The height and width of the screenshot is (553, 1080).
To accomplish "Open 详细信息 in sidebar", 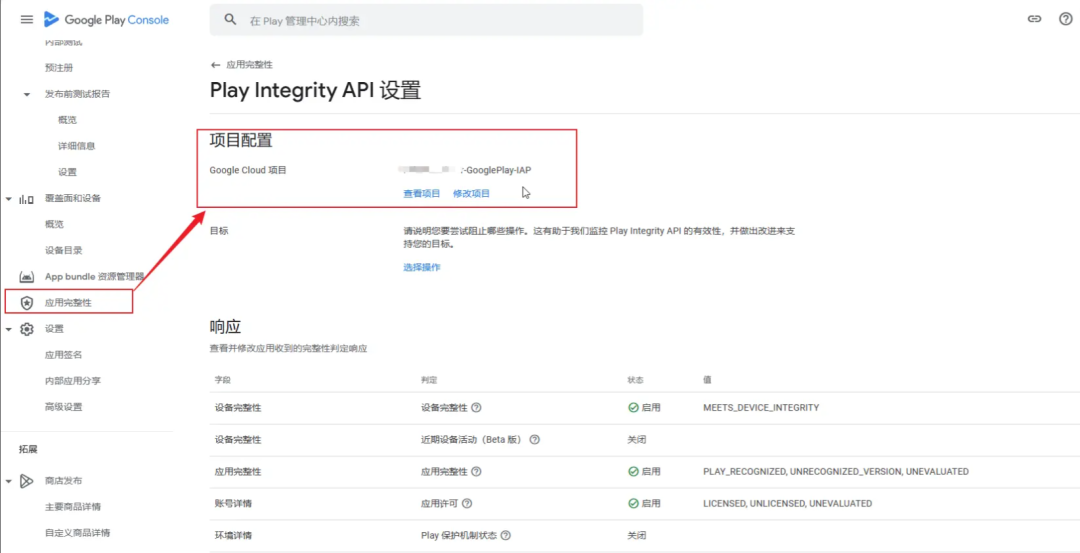I will pos(76,146).
